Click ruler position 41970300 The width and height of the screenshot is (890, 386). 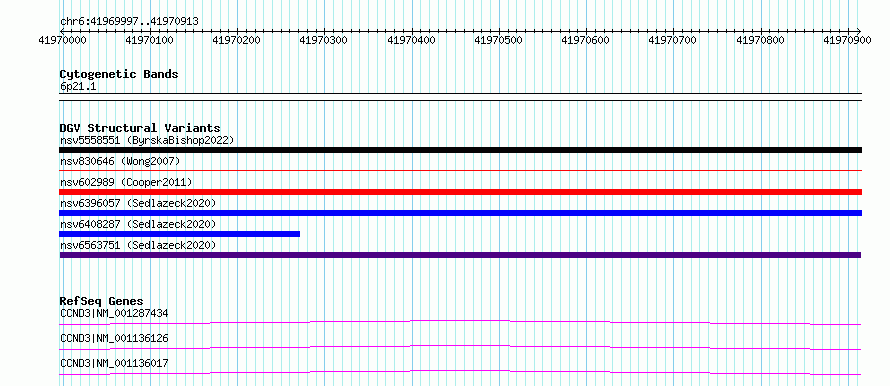(324, 40)
